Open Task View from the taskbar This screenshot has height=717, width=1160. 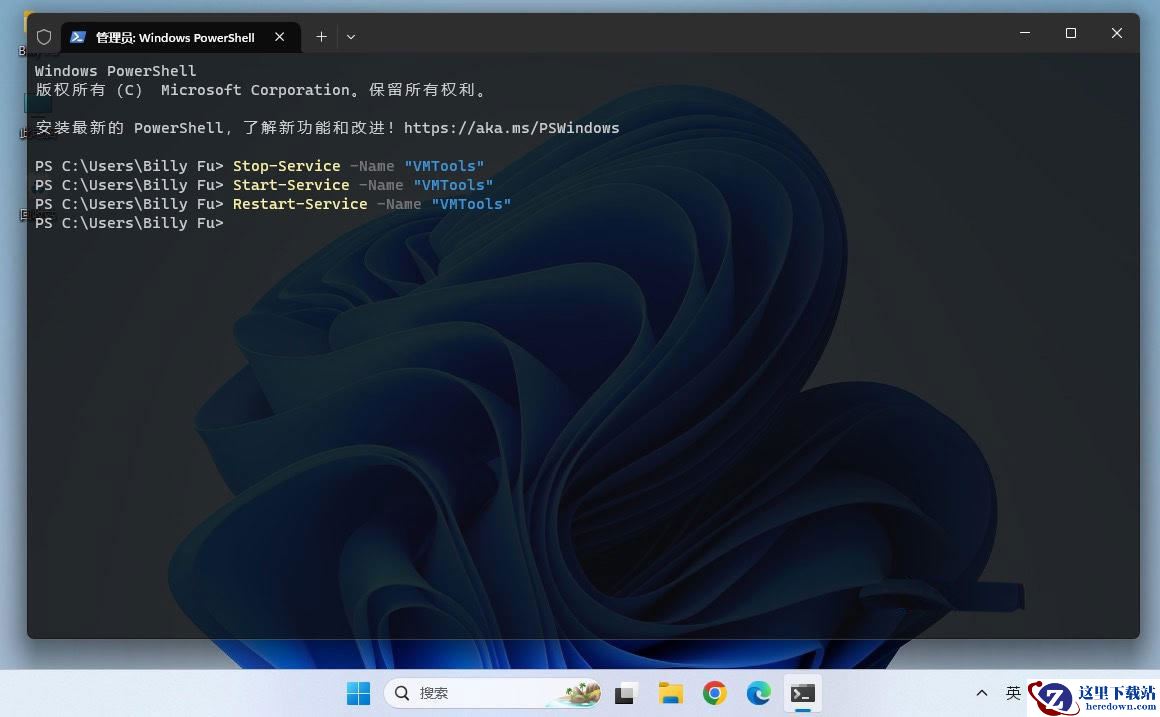625,693
